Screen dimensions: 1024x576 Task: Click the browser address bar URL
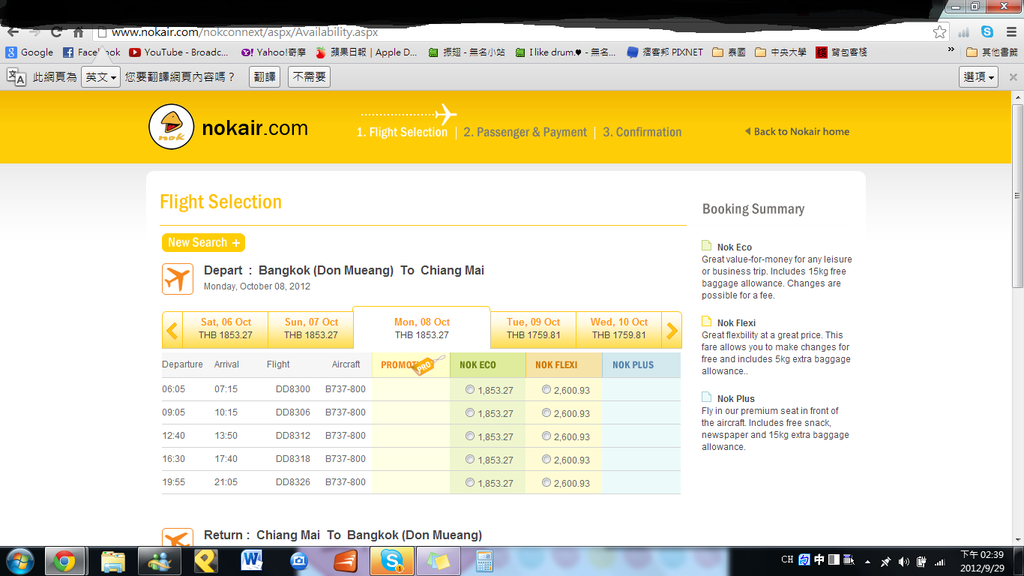click(x=245, y=32)
